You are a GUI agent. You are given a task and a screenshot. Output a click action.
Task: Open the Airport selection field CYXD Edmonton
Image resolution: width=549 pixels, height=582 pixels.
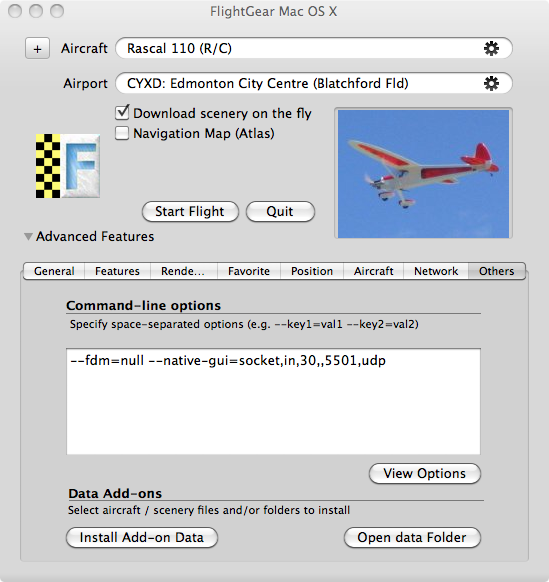(314, 83)
